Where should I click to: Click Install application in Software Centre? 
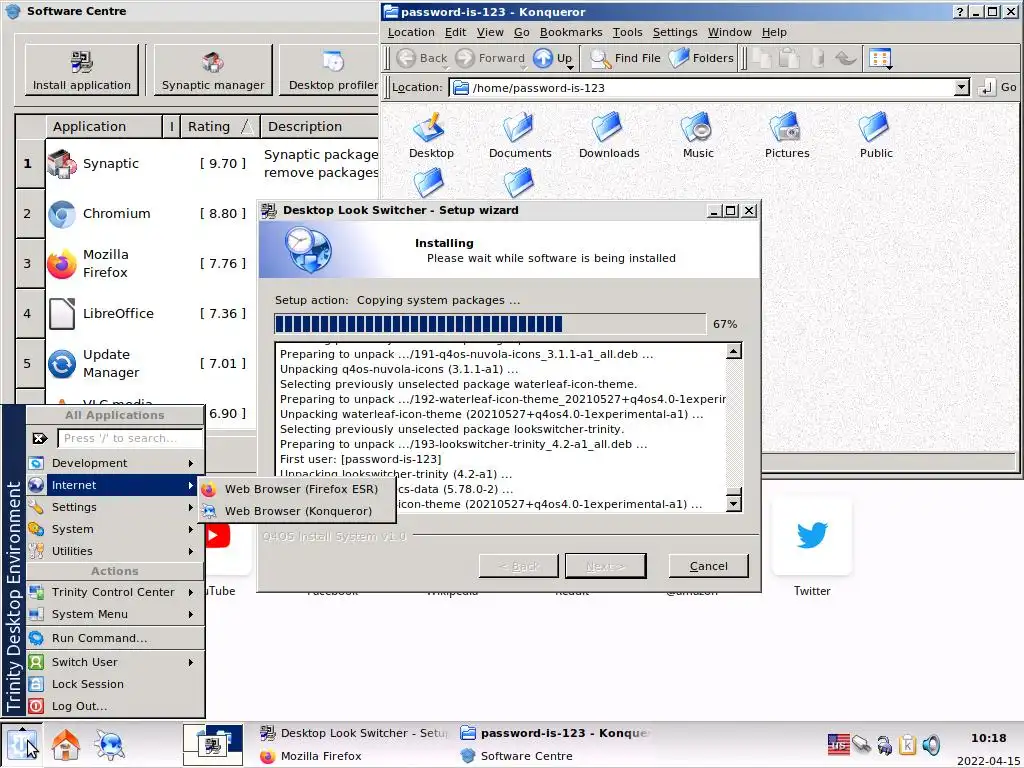(x=82, y=70)
